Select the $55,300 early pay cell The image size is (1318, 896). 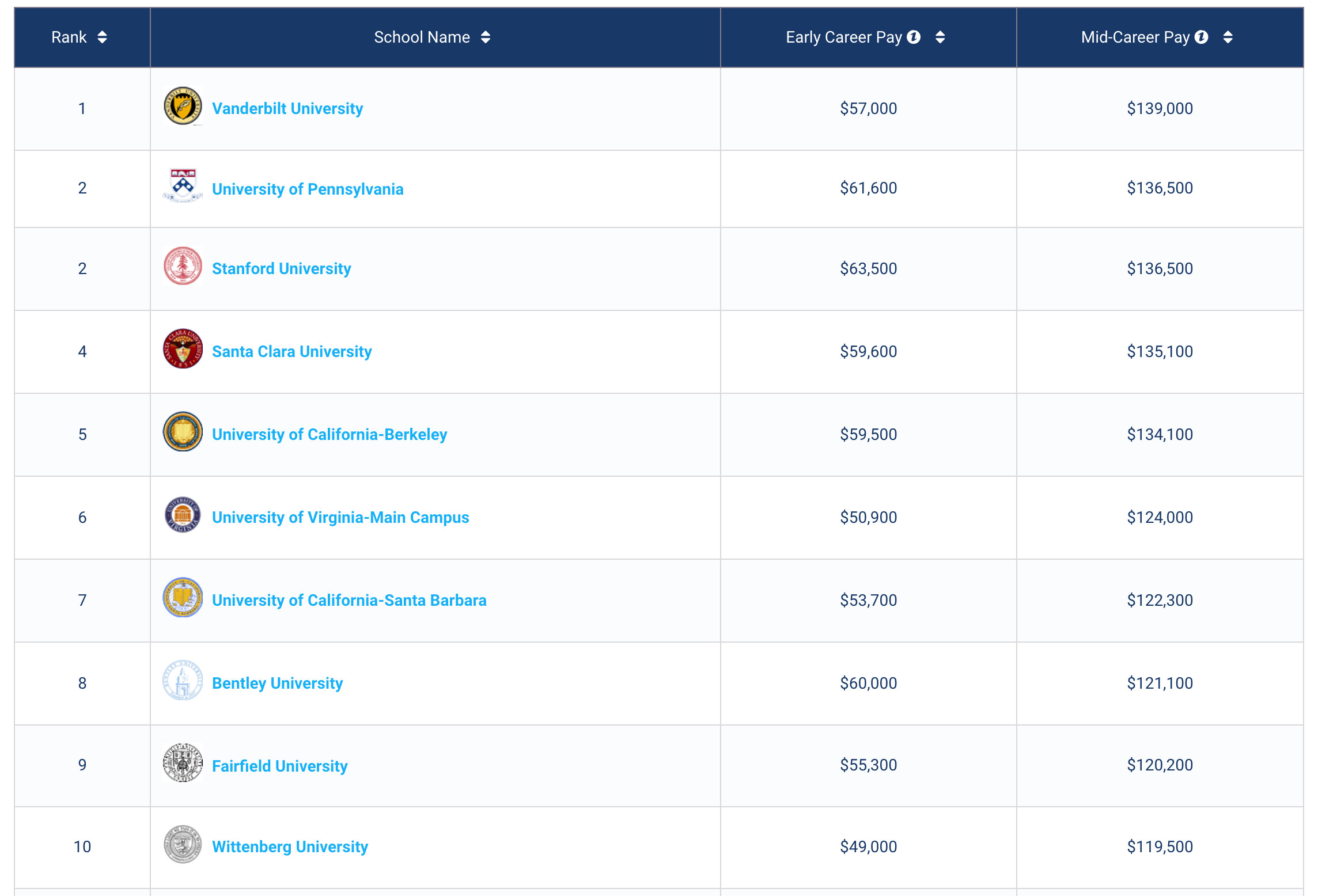pos(869,766)
